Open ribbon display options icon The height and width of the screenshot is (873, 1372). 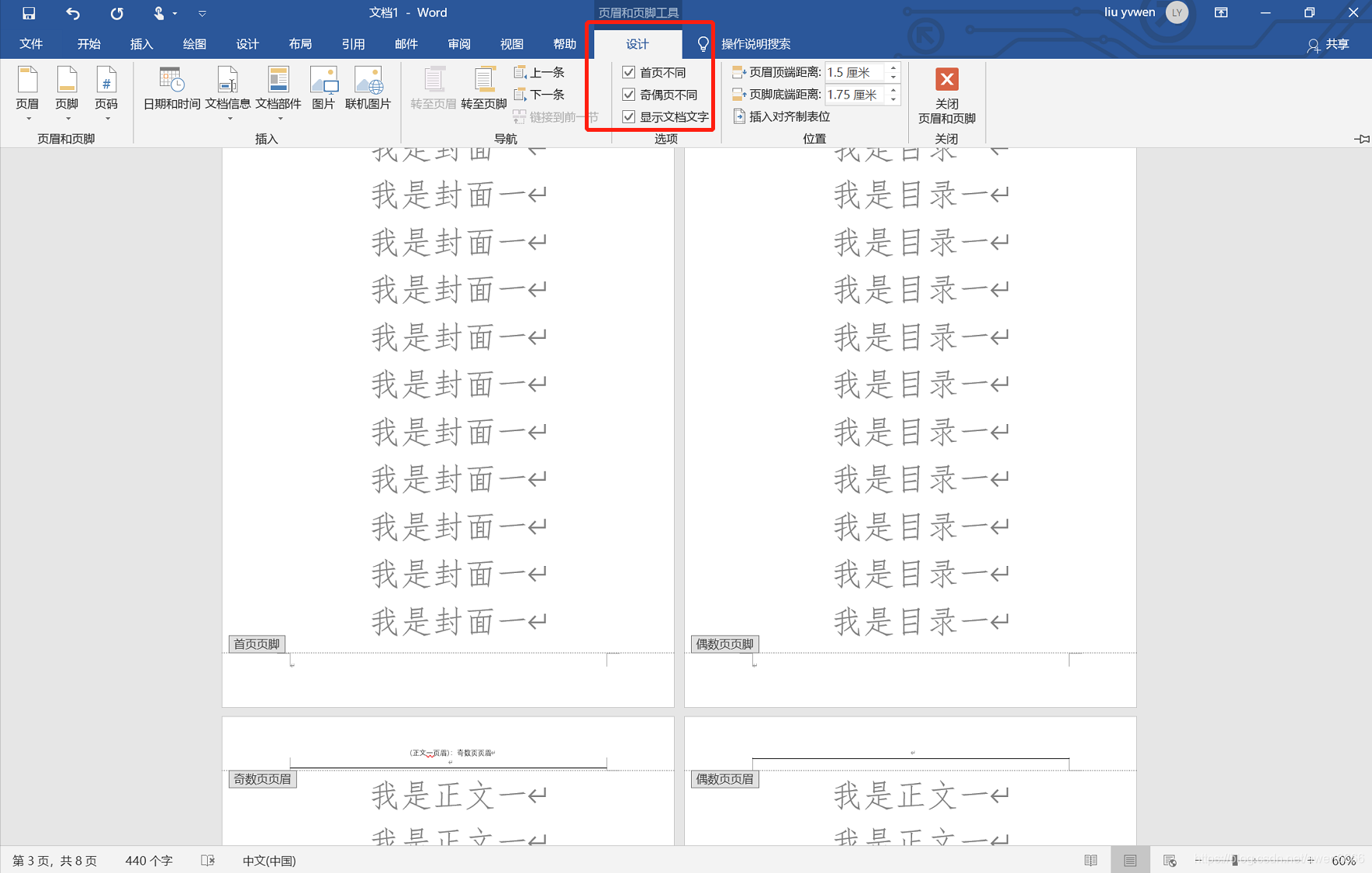pos(1221,12)
